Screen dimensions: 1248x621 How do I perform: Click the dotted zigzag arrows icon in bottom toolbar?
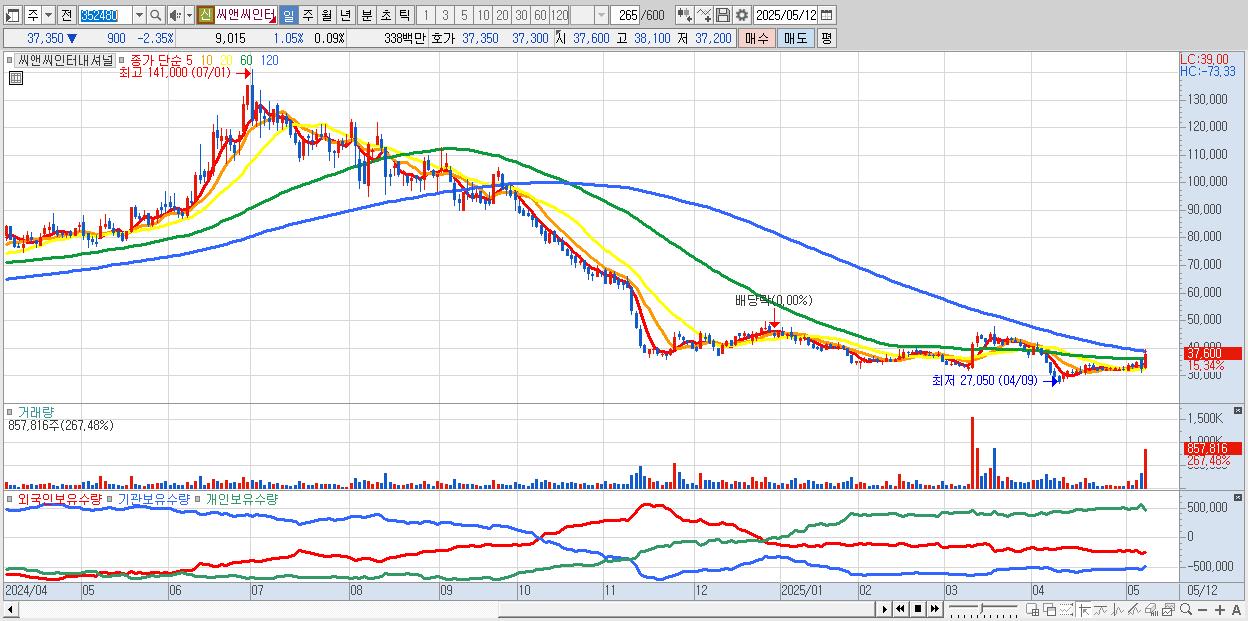point(1067,610)
